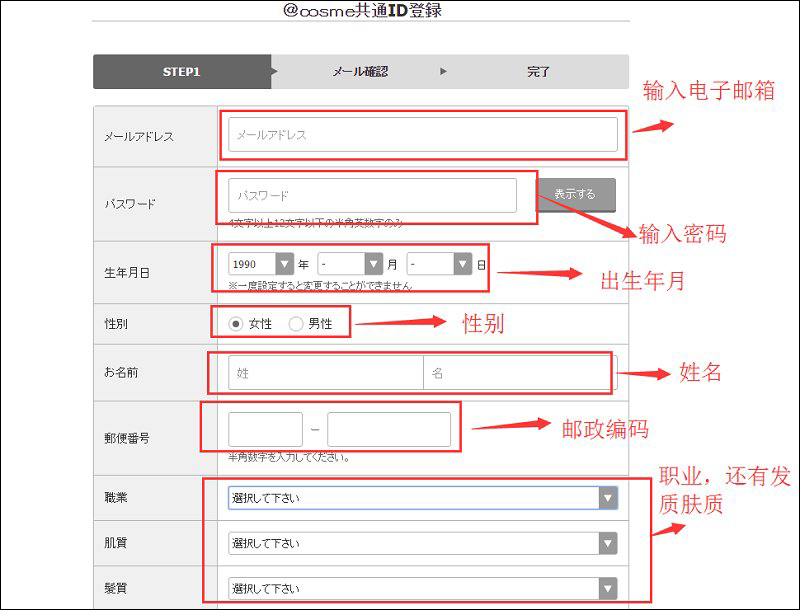Focus the first 郵便番号 postal code box
Screen dimensions: 800x610
tap(265, 429)
